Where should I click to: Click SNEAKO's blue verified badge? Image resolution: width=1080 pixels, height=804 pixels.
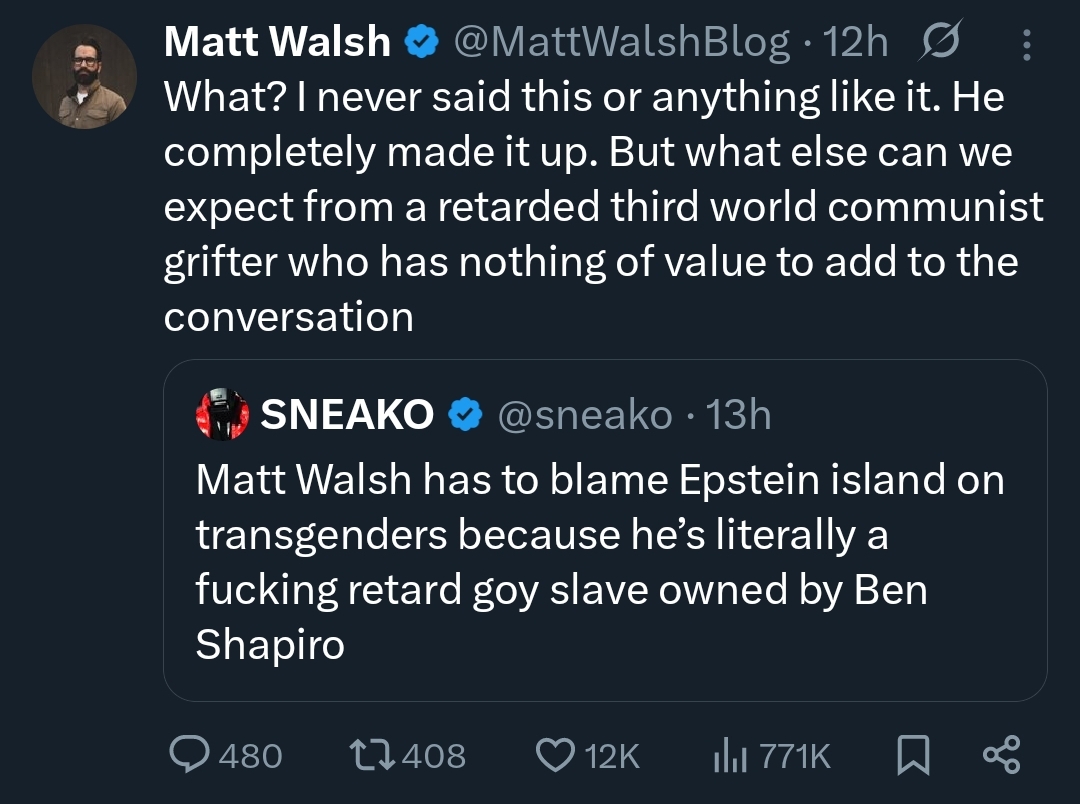coord(464,415)
